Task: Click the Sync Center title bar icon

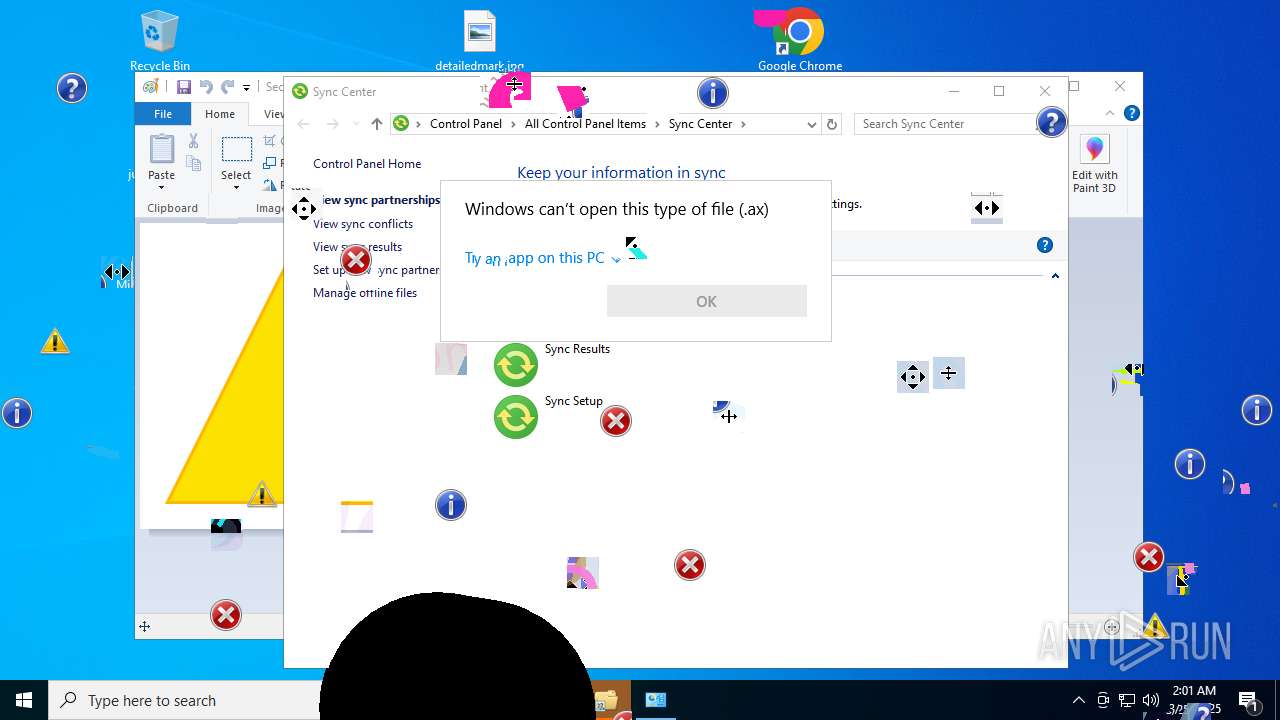Action: [x=299, y=91]
